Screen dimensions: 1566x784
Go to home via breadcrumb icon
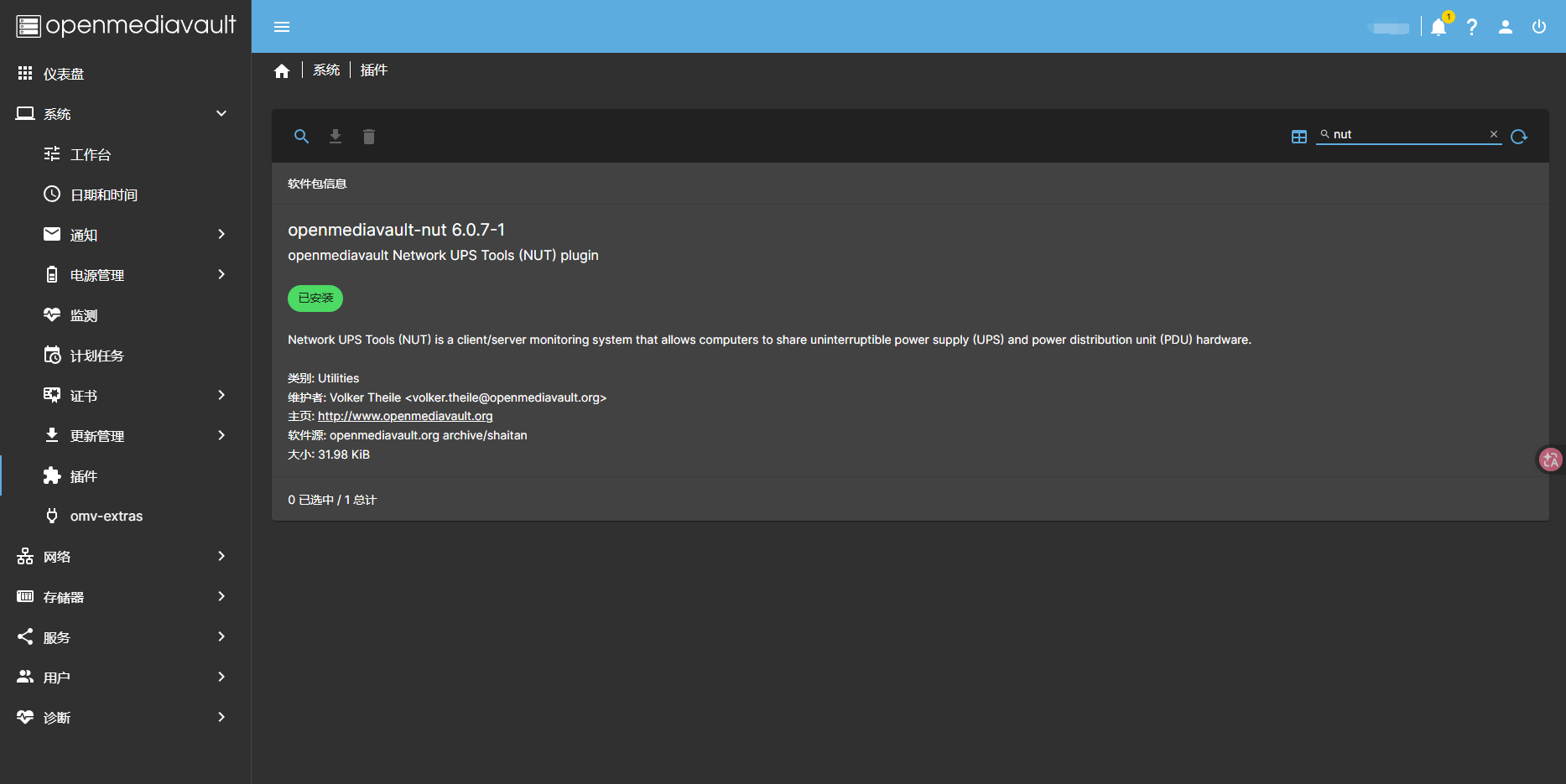point(282,70)
